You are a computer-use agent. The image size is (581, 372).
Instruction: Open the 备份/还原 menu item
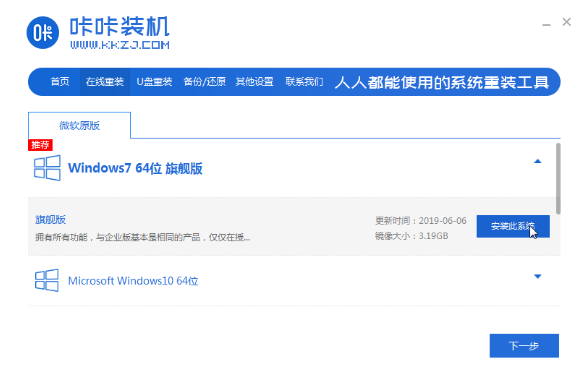[x=205, y=82]
